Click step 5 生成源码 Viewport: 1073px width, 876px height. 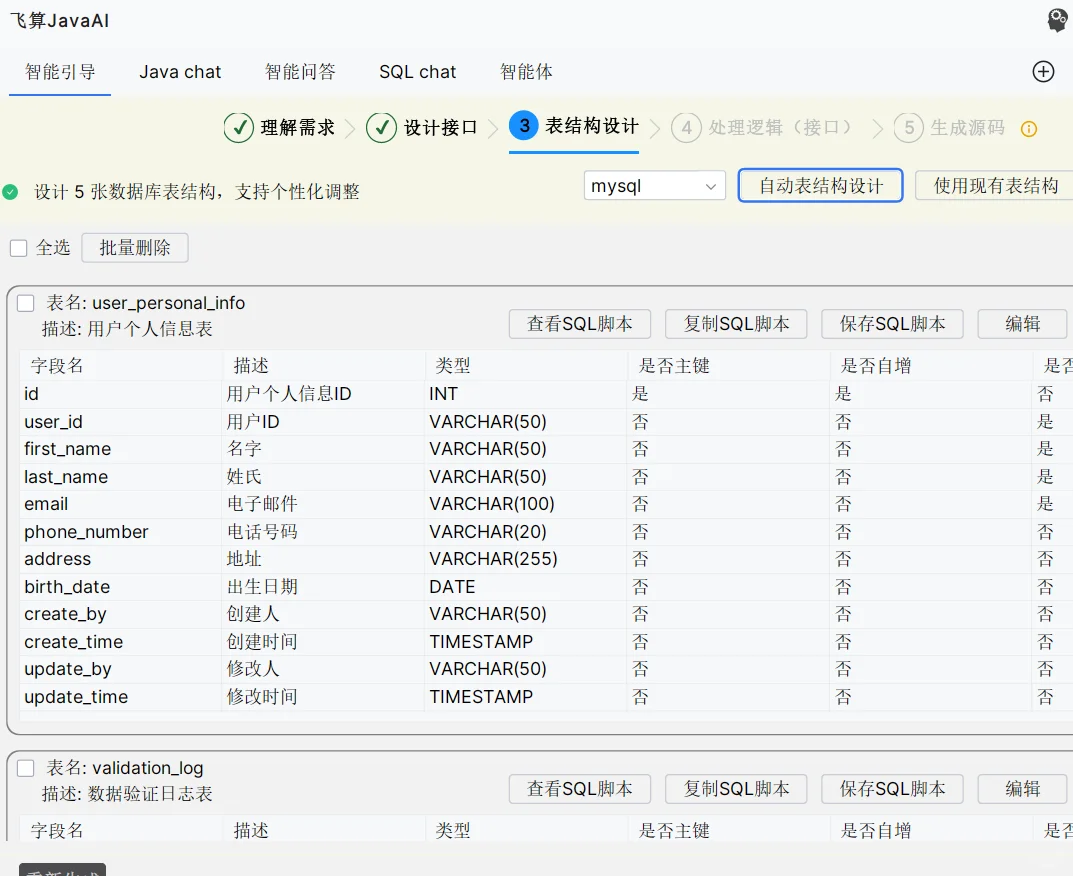pos(949,128)
